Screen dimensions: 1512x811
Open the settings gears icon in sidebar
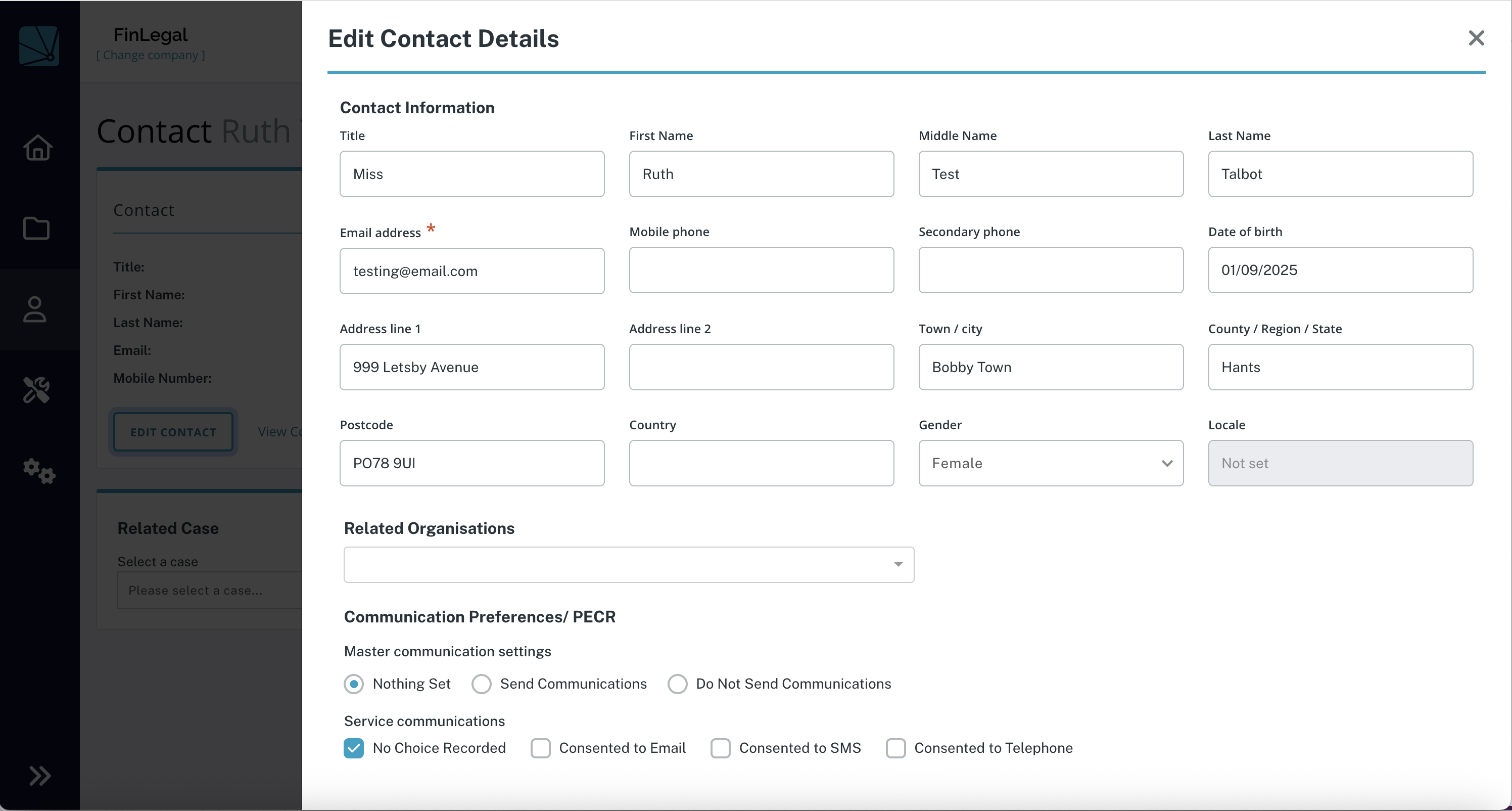[37, 472]
